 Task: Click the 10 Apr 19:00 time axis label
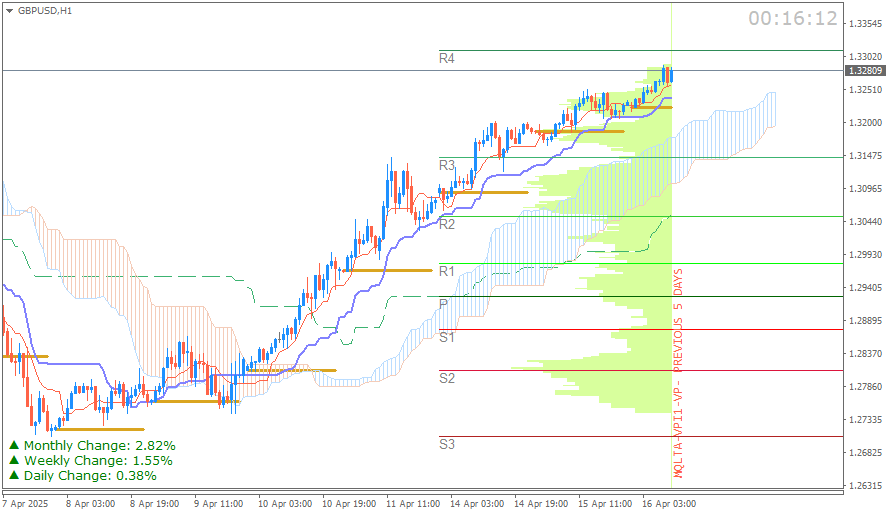click(349, 504)
